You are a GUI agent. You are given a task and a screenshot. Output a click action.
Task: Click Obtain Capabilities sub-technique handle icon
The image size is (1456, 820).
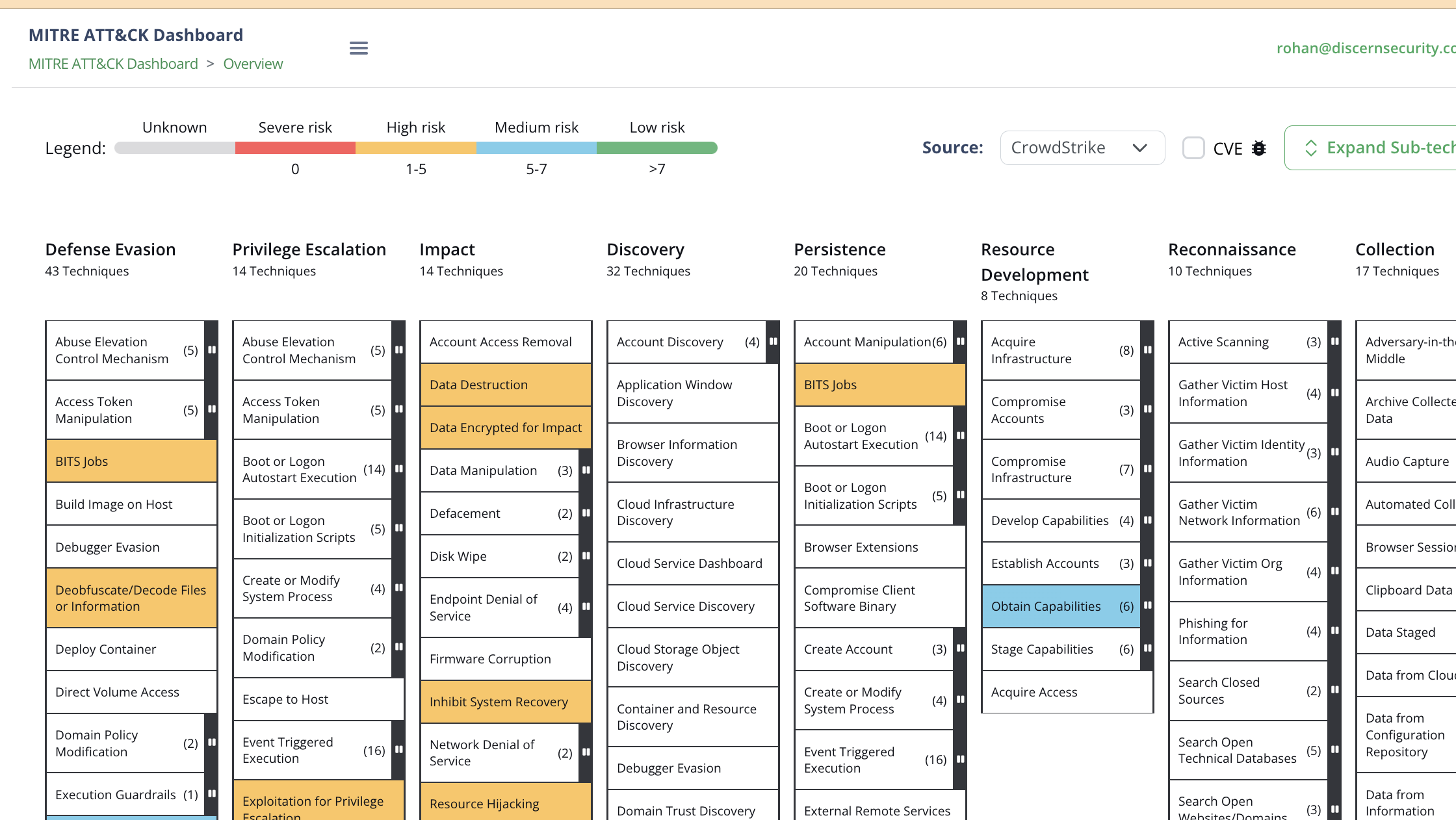[x=1147, y=606]
